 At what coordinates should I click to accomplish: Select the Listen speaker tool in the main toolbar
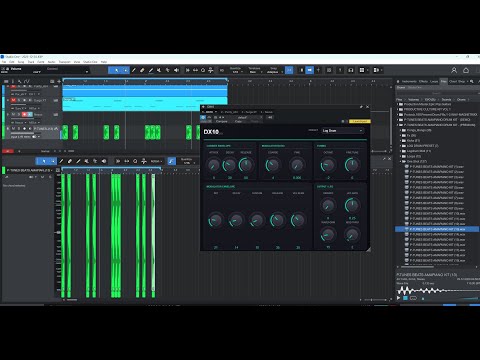click(x=176, y=70)
